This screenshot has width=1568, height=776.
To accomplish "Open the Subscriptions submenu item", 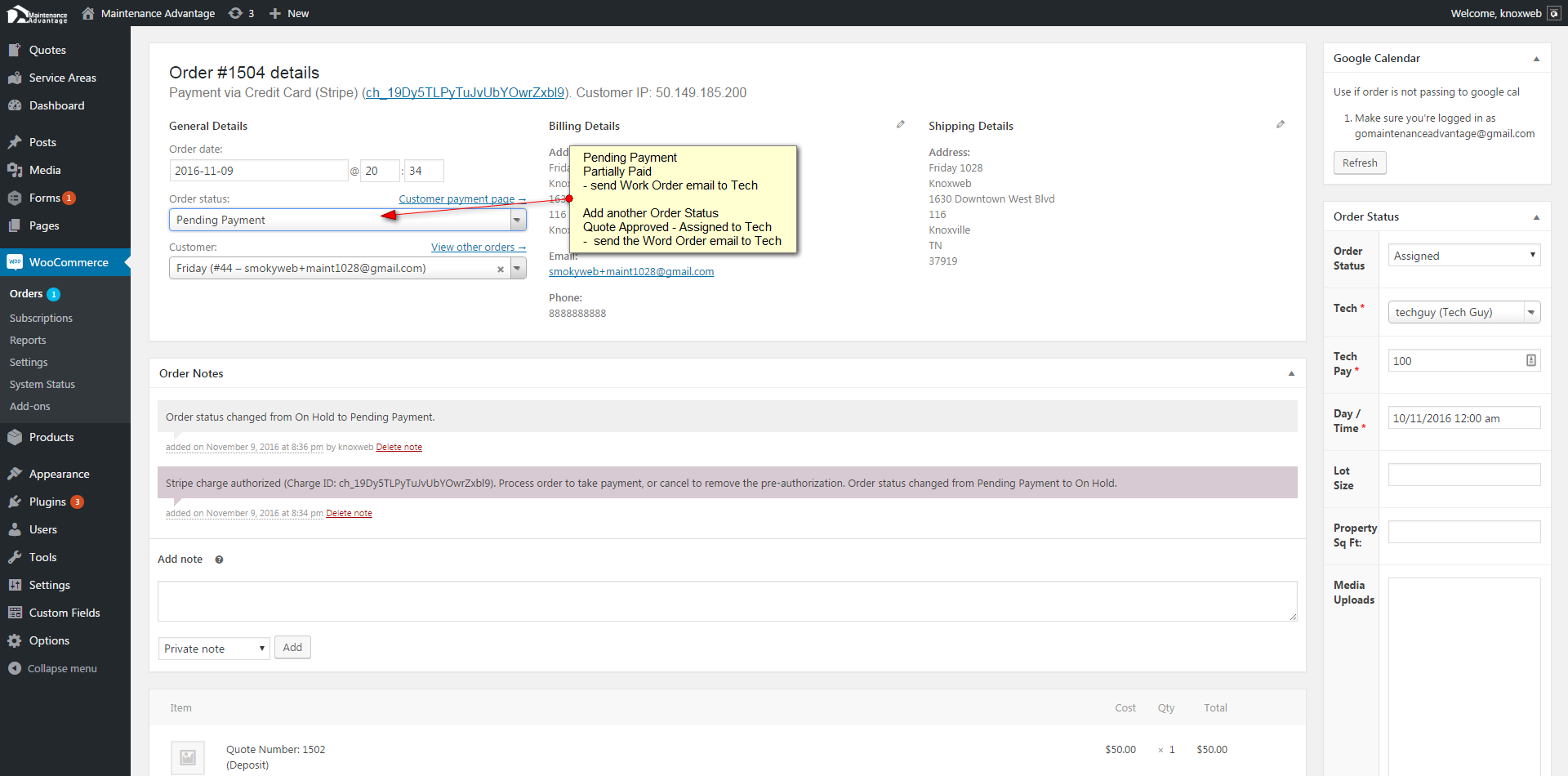I will tap(41, 318).
